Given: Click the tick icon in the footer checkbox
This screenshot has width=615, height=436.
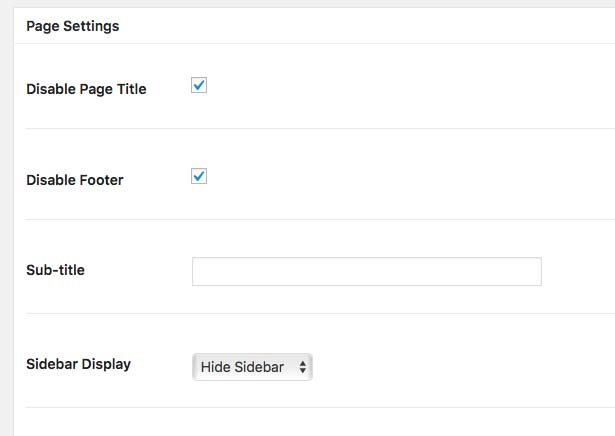Looking at the screenshot, I should point(199,176).
